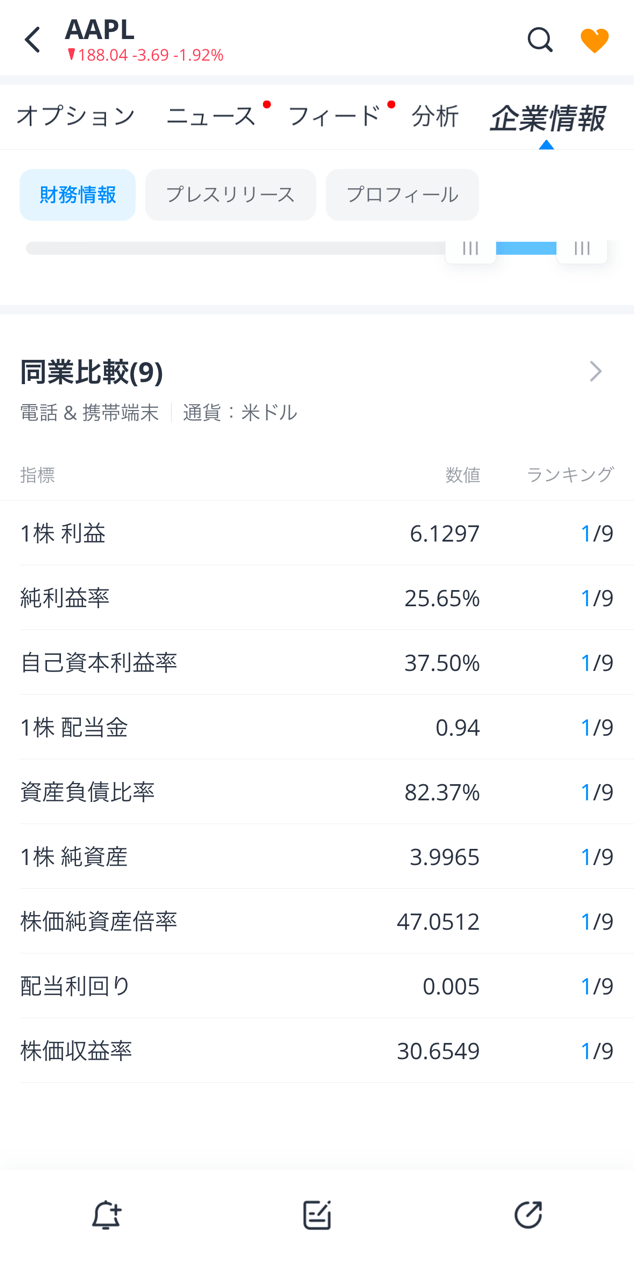Switch to the フィード tab
The height and width of the screenshot is (1261, 634).
click(334, 116)
